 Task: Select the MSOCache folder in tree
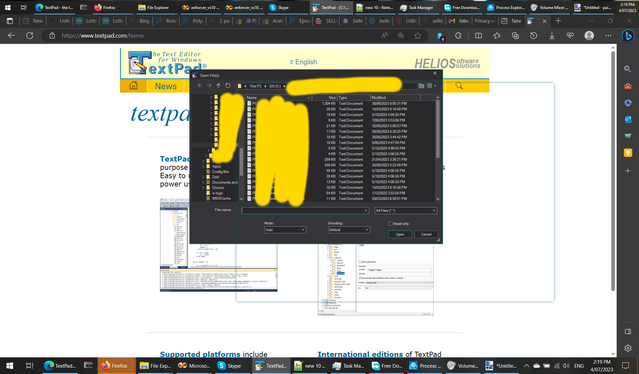[x=221, y=198]
